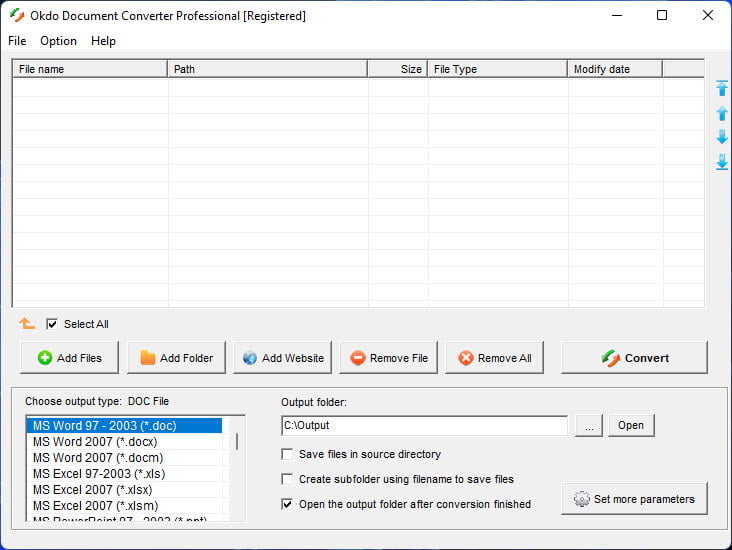Click the Add Website button

click(x=282, y=358)
